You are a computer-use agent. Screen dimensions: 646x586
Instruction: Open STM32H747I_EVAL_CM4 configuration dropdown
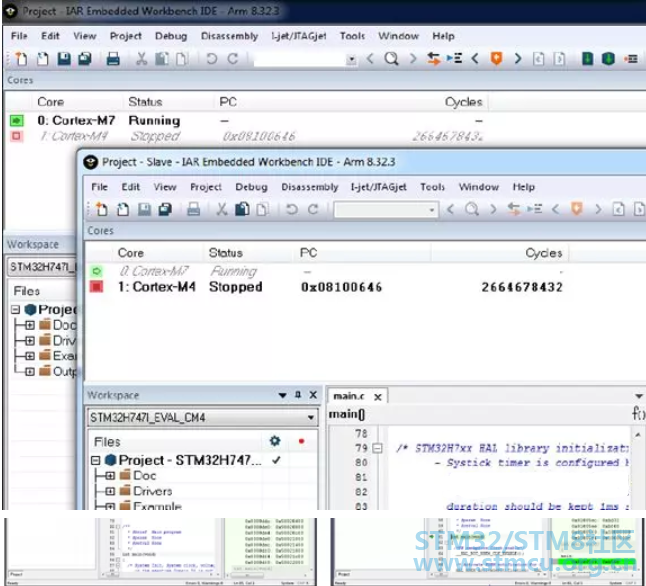tap(311, 417)
